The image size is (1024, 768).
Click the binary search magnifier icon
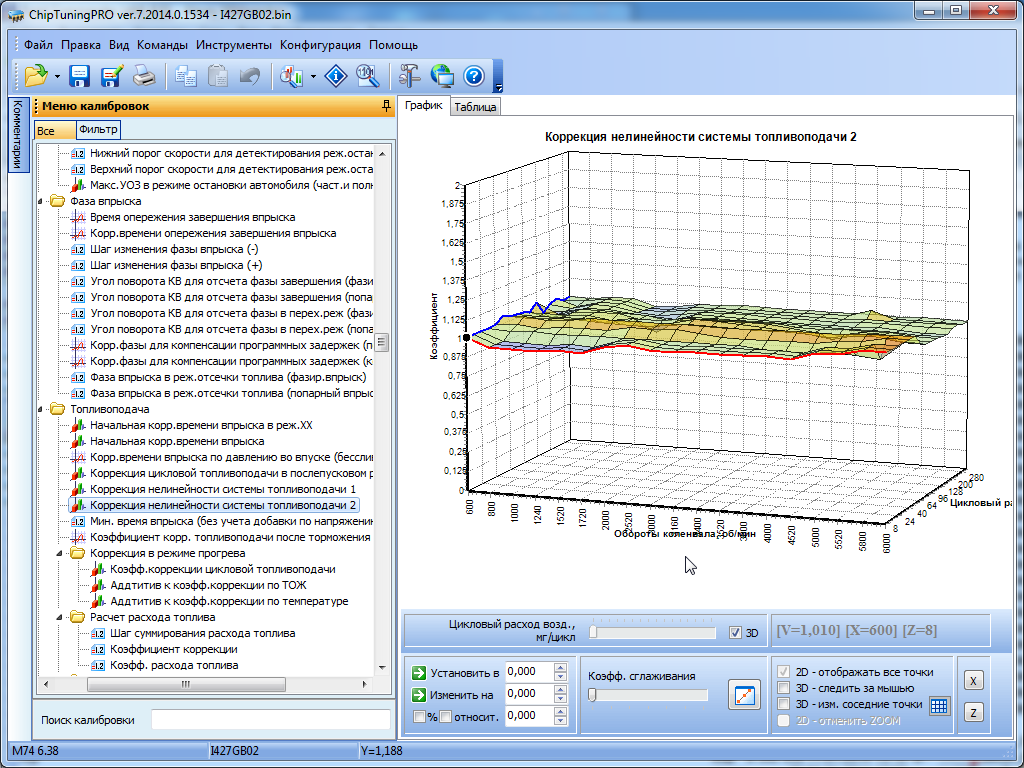367,76
